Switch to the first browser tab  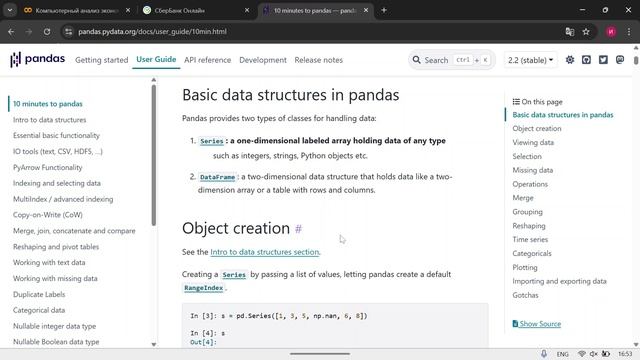77,10
